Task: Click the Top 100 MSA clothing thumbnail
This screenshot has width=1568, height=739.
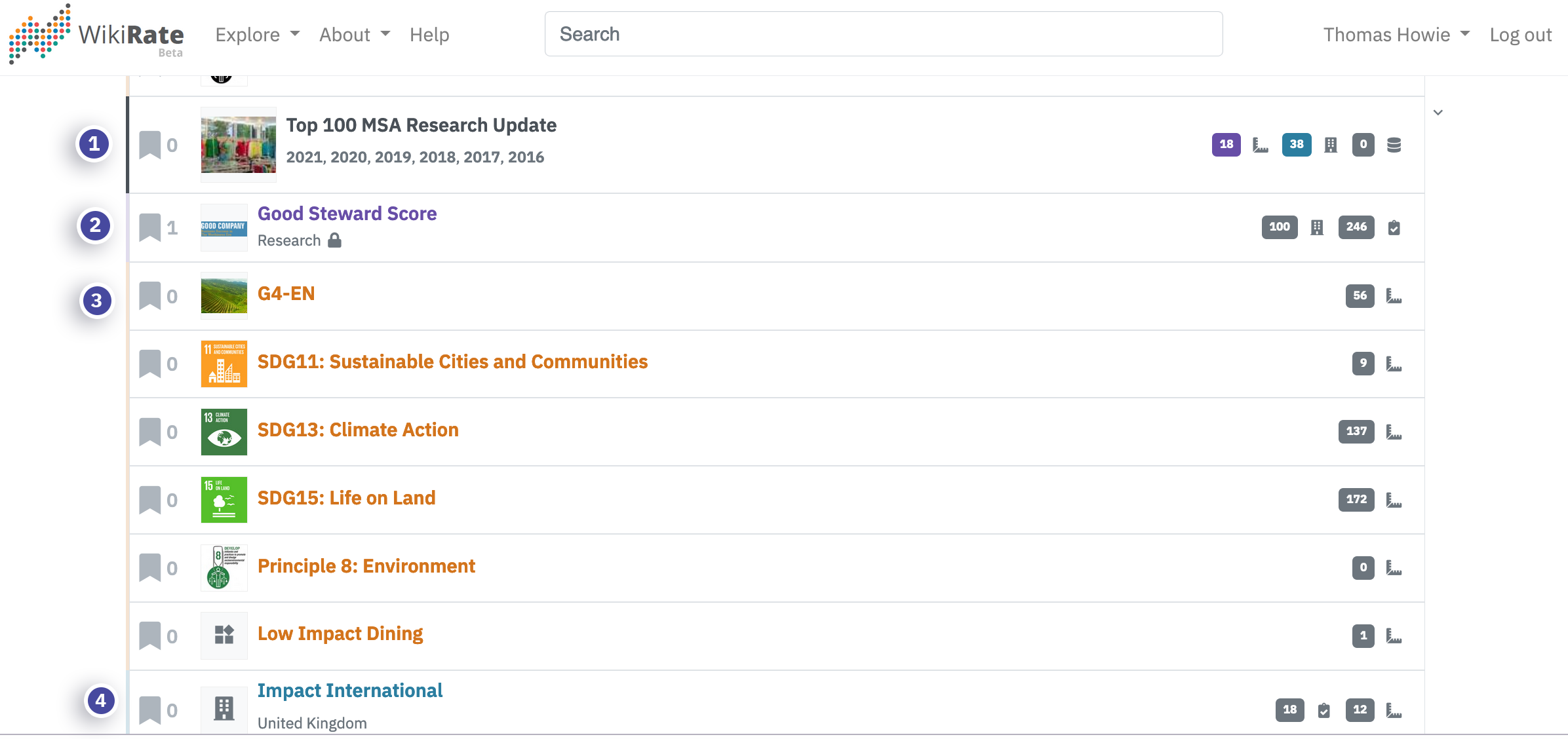Action: coord(239,145)
